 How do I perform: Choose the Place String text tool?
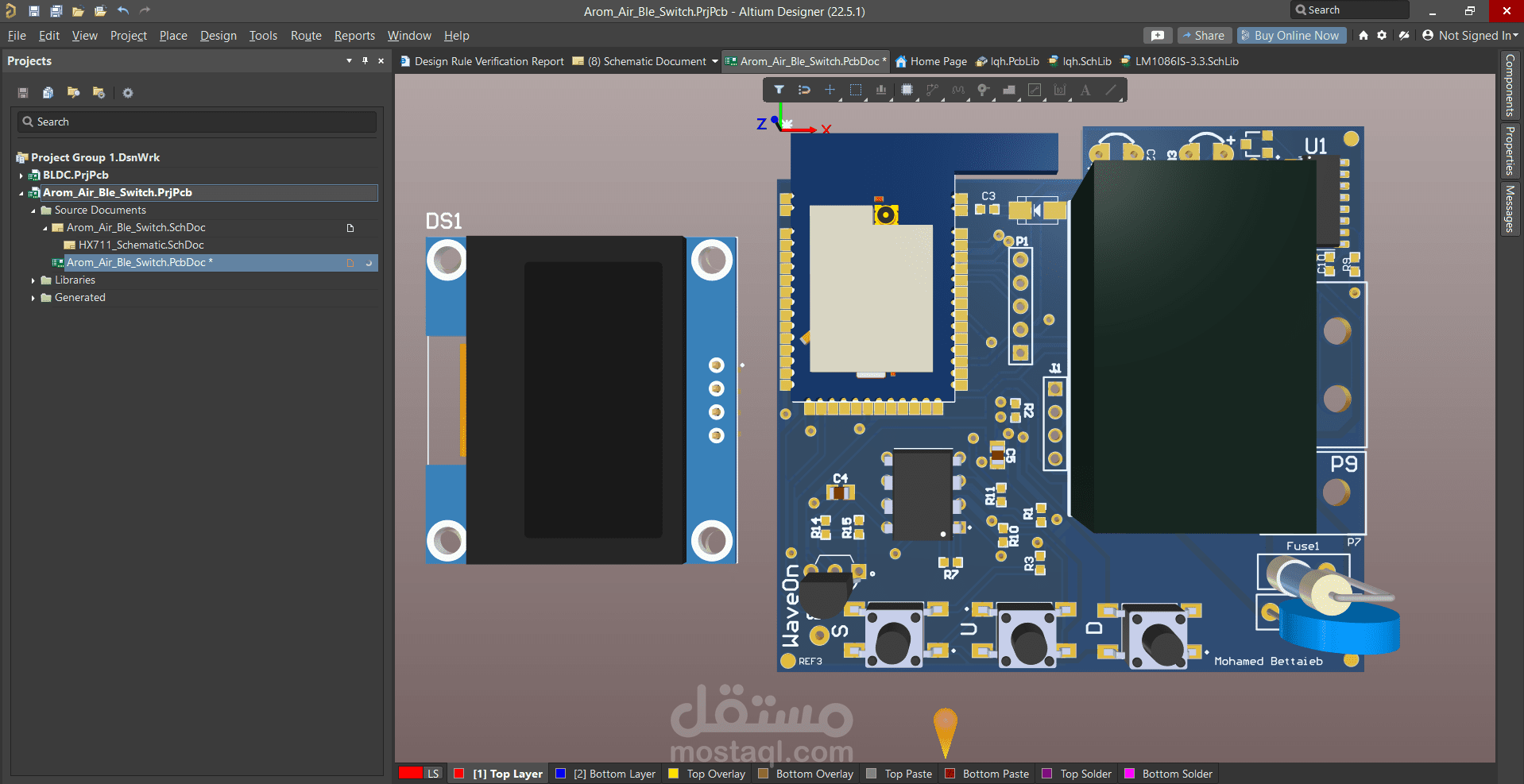click(1085, 90)
